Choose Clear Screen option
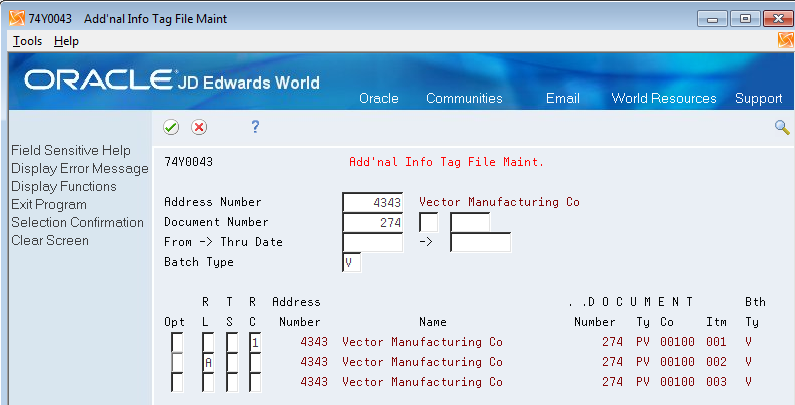The width and height of the screenshot is (795, 405). click(50, 240)
